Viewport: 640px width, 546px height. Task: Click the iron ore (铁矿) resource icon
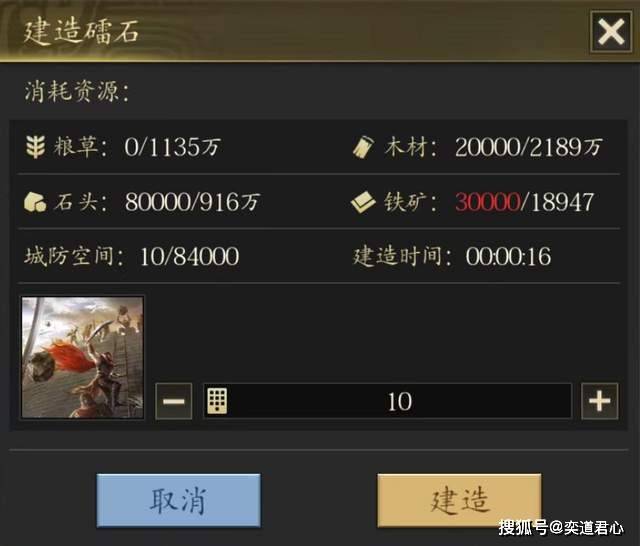[363, 202]
